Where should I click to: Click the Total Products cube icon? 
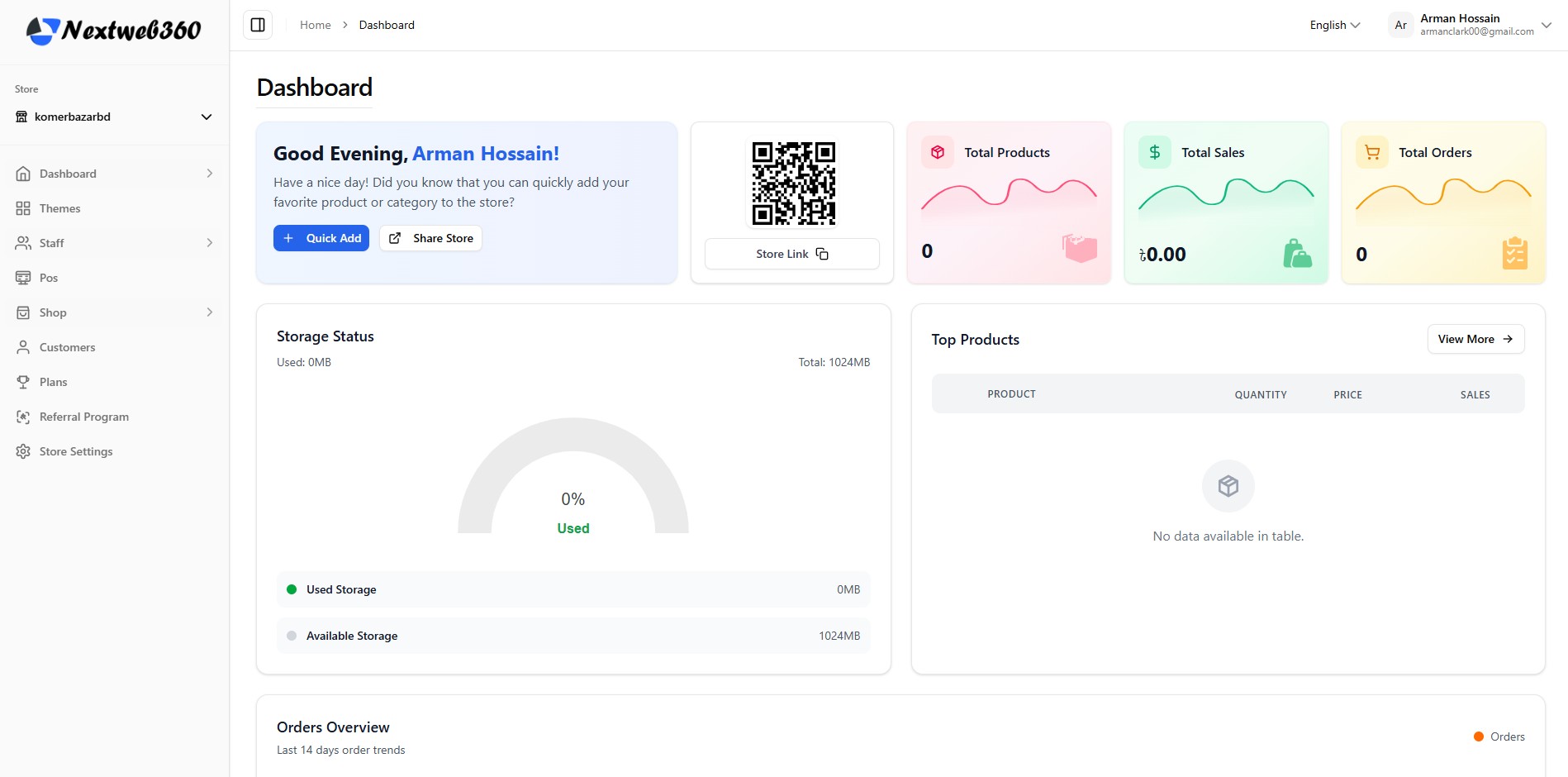(x=938, y=152)
